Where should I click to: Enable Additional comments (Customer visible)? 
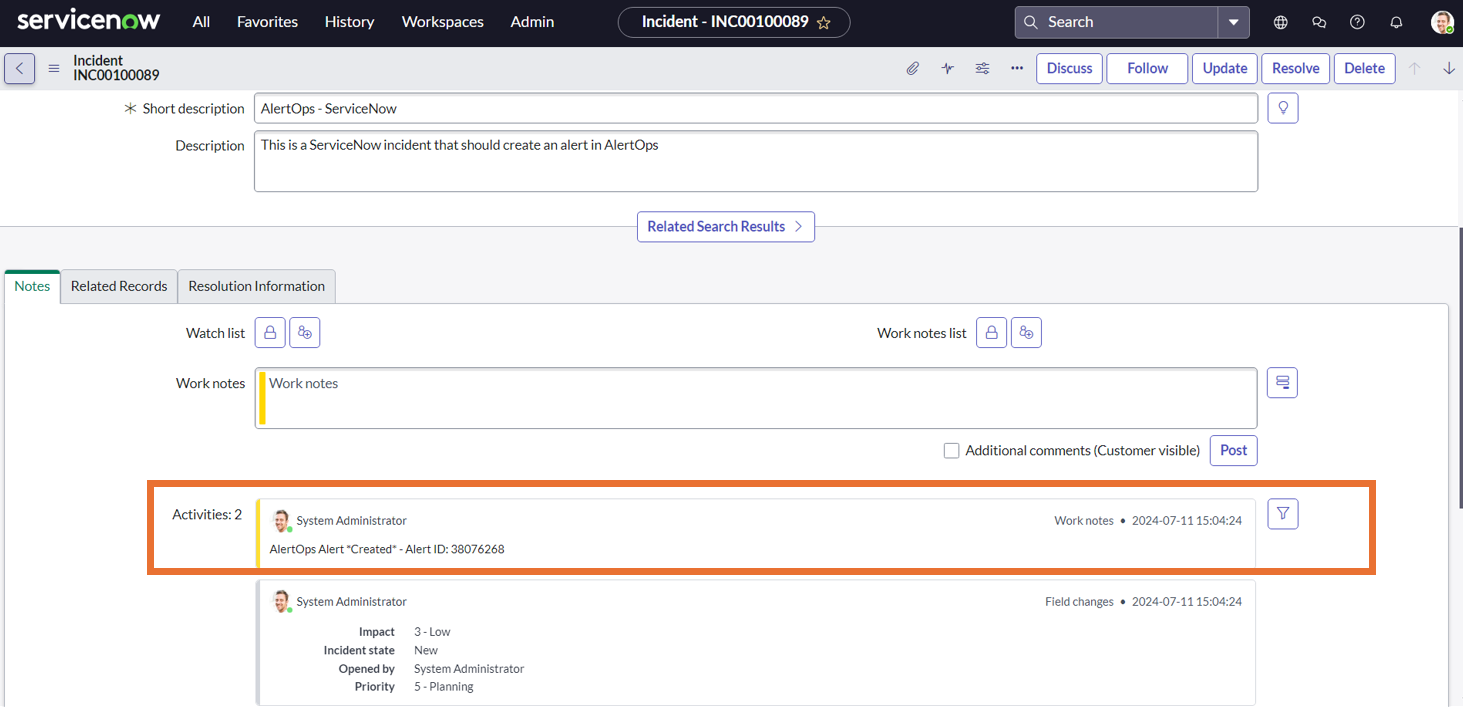[951, 450]
